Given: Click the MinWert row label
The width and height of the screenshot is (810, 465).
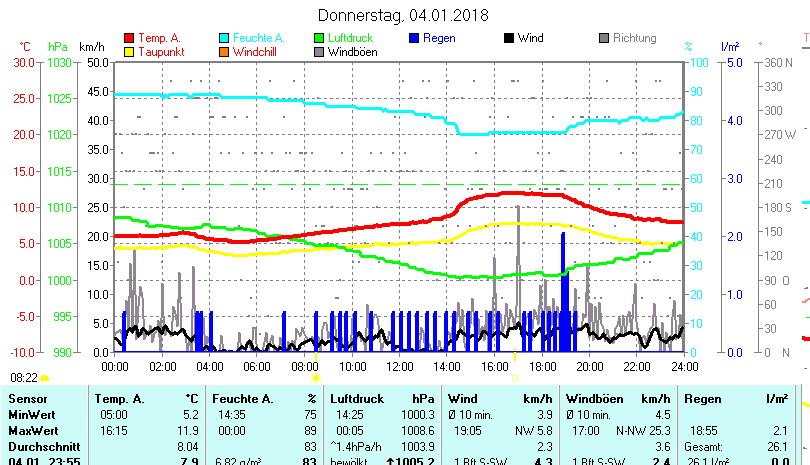Looking at the screenshot, I should coord(31,414).
